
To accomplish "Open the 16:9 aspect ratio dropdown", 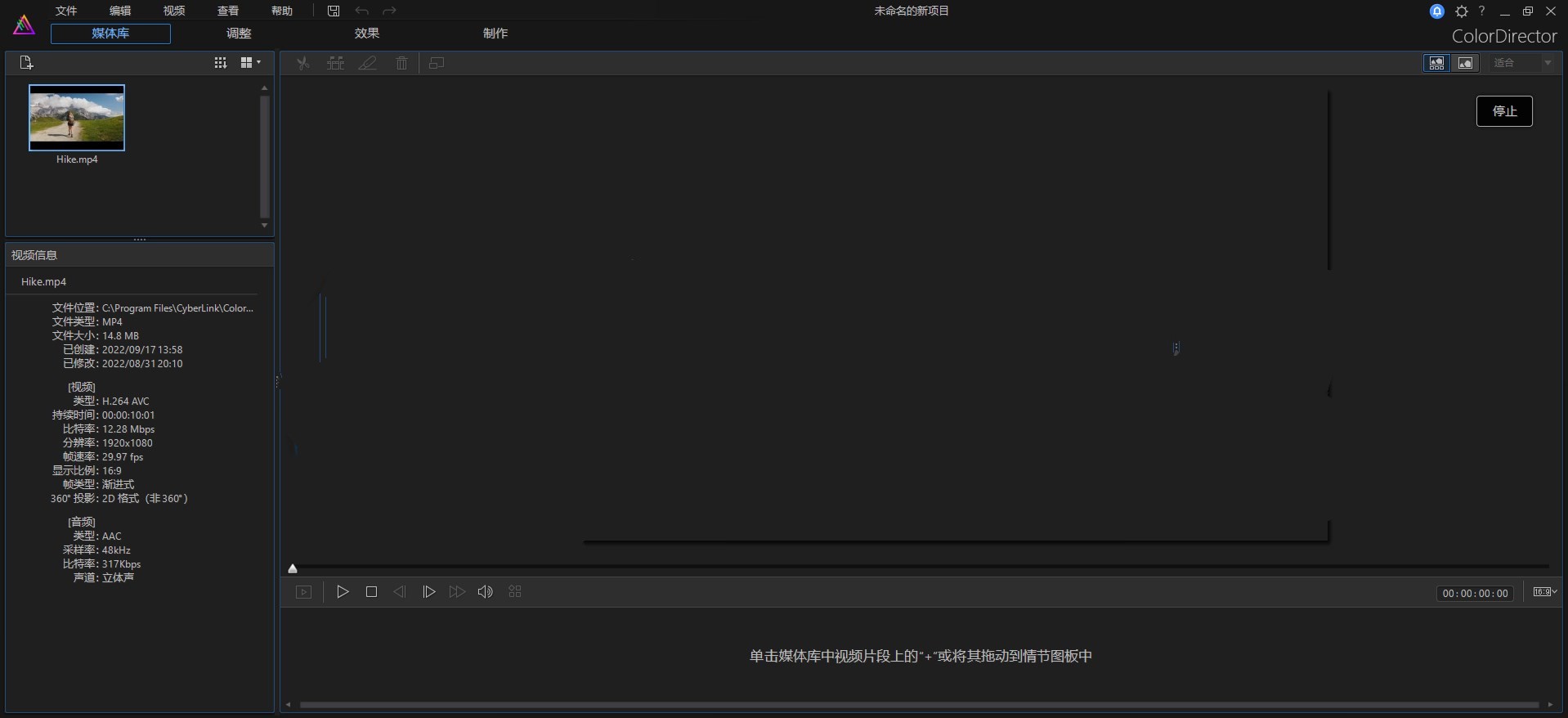I will coord(1545,592).
